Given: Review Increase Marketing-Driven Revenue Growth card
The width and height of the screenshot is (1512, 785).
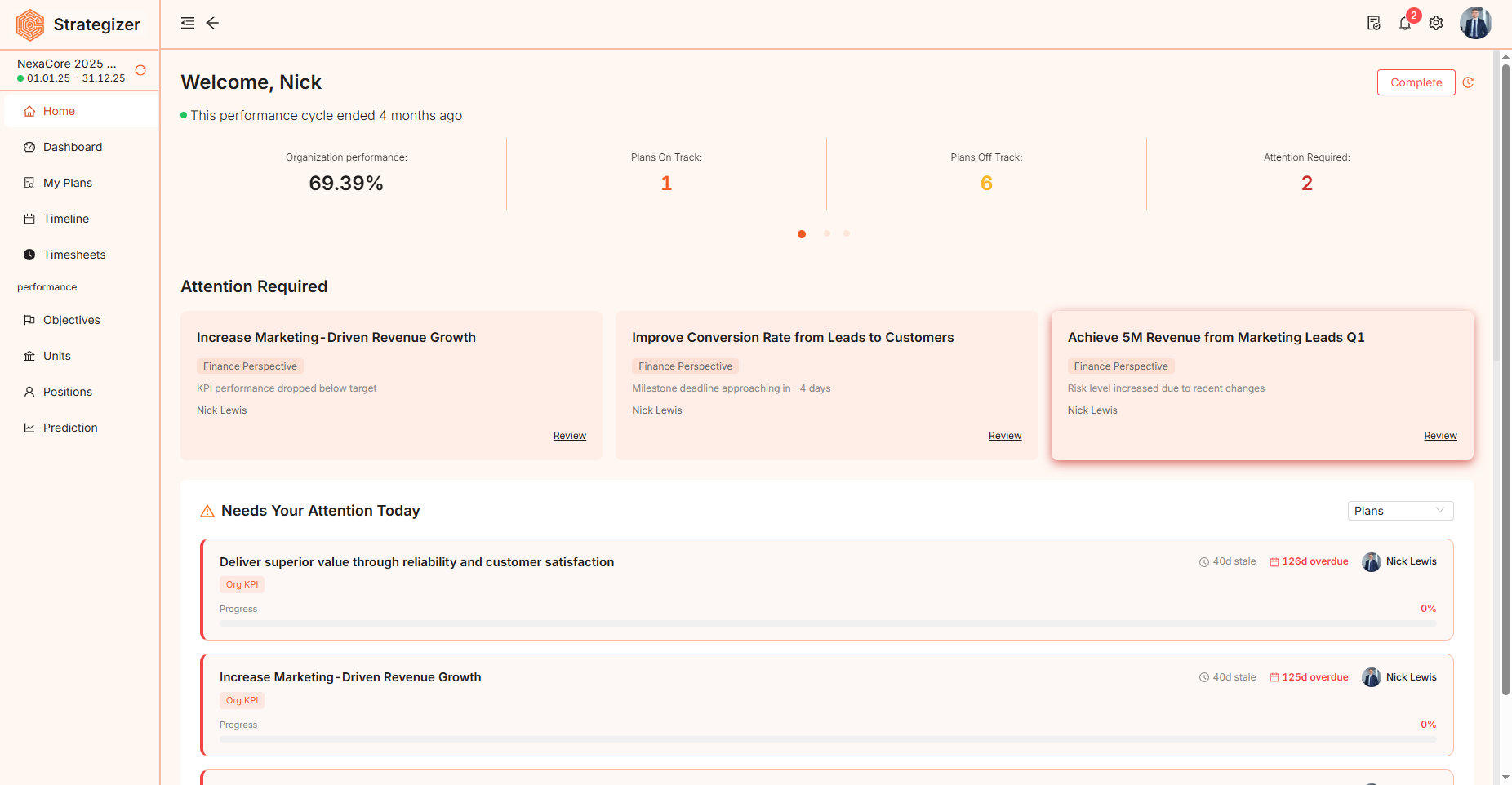Looking at the screenshot, I should (569, 436).
